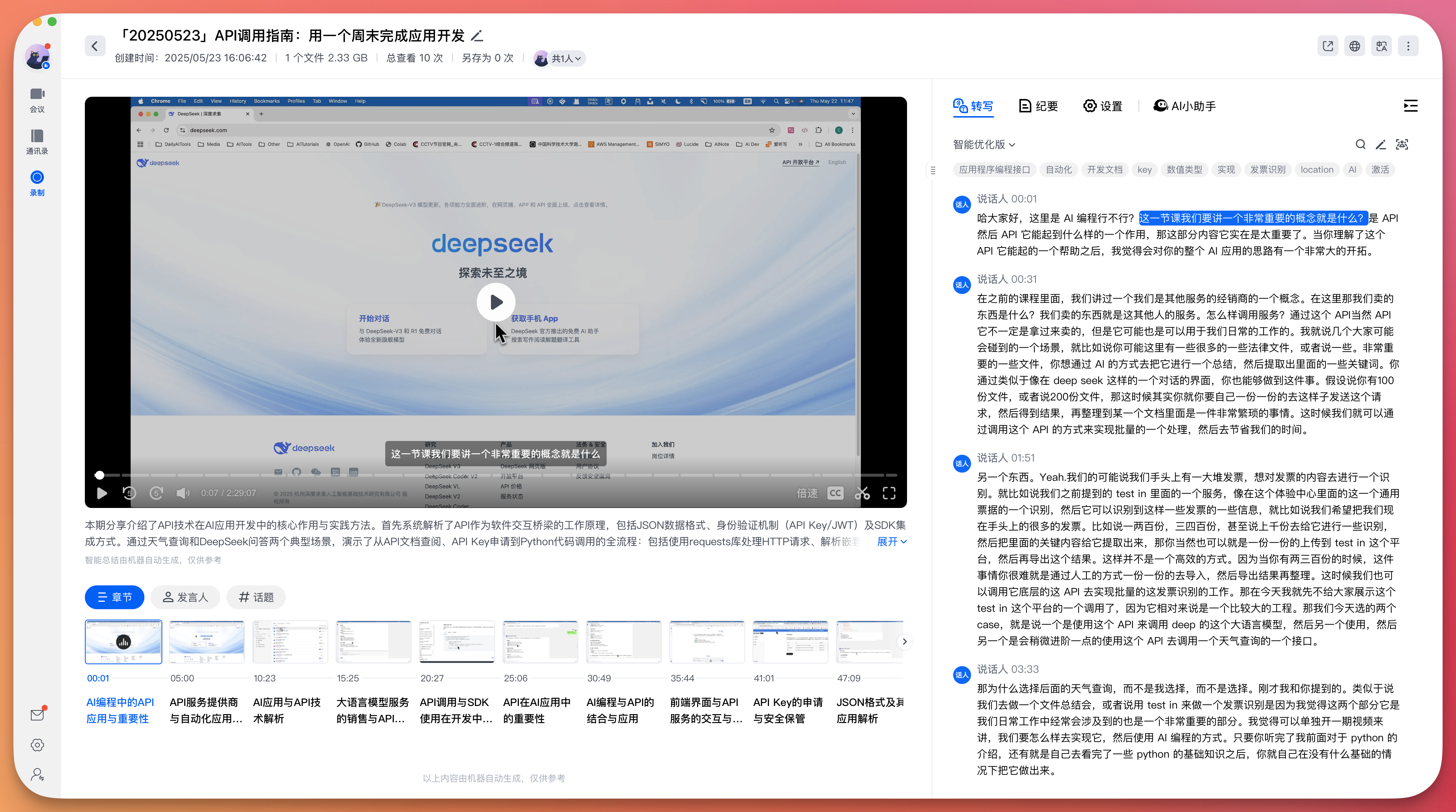Screen dimensions: 1456x812
Task: Click the large center play button
Action: coord(496,302)
